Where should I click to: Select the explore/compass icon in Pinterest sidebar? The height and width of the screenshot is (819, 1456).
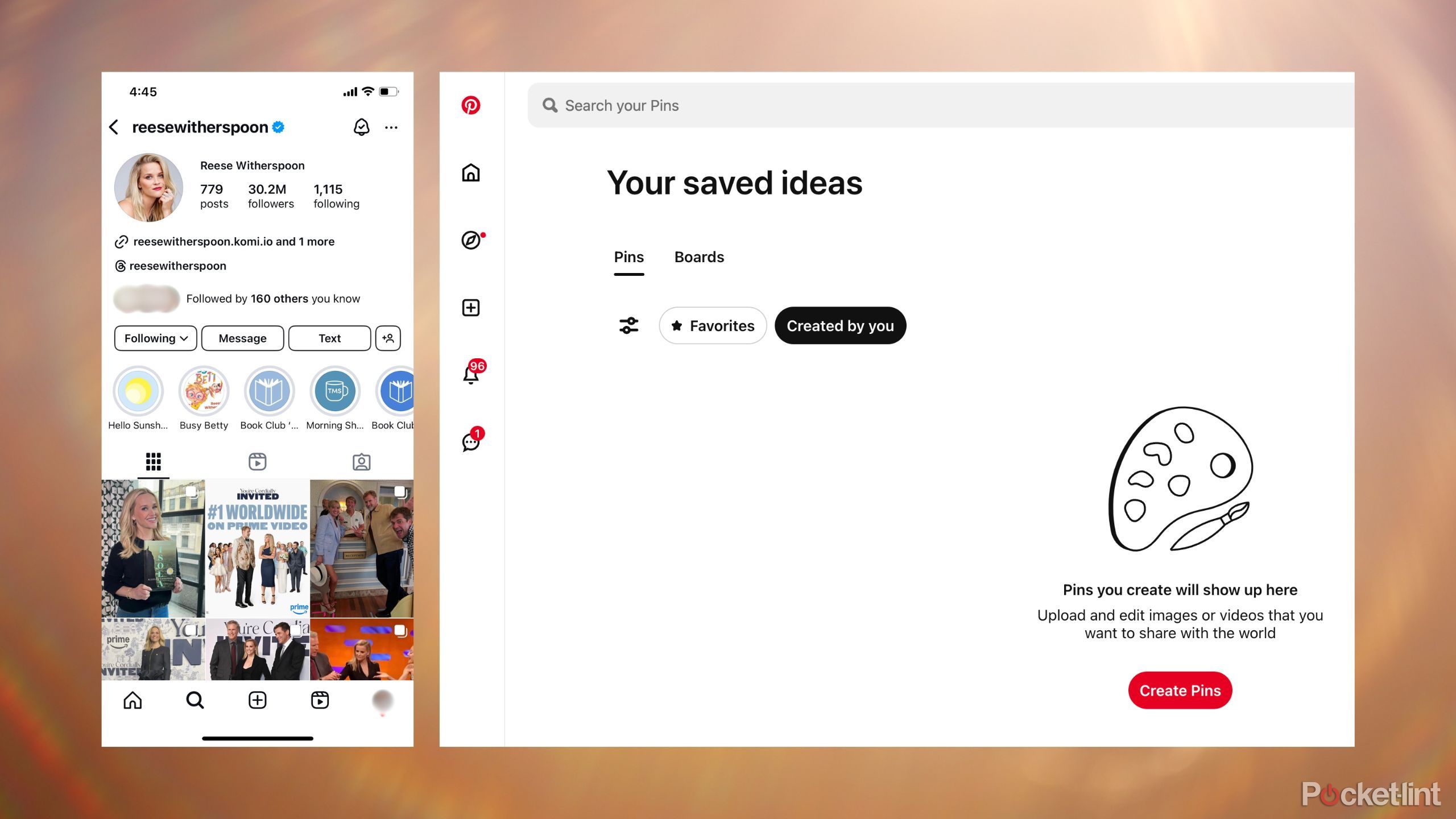[470, 240]
